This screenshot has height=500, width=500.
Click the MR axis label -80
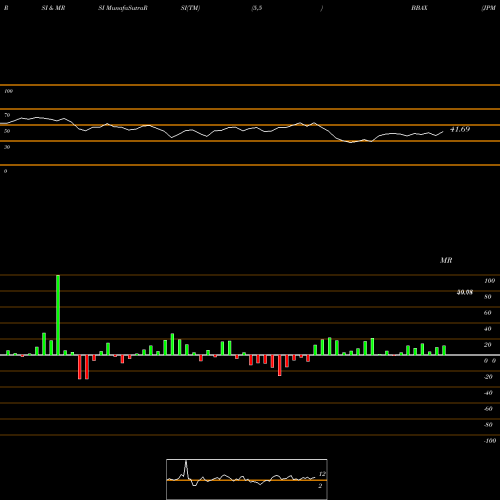488,425
